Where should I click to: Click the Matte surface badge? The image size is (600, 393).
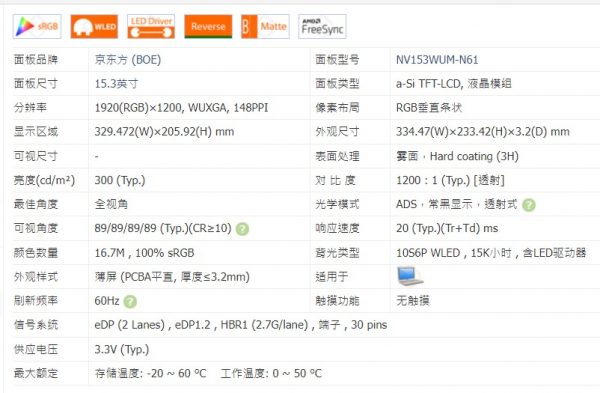265,26
